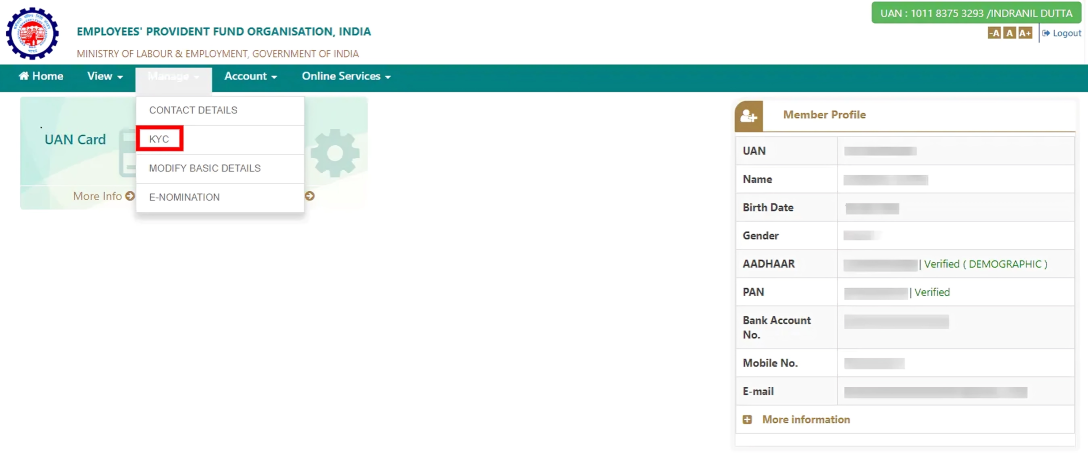Click the PAN Verified status text
The height and width of the screenshot is (456, 1088).
(x=932, y=293)
